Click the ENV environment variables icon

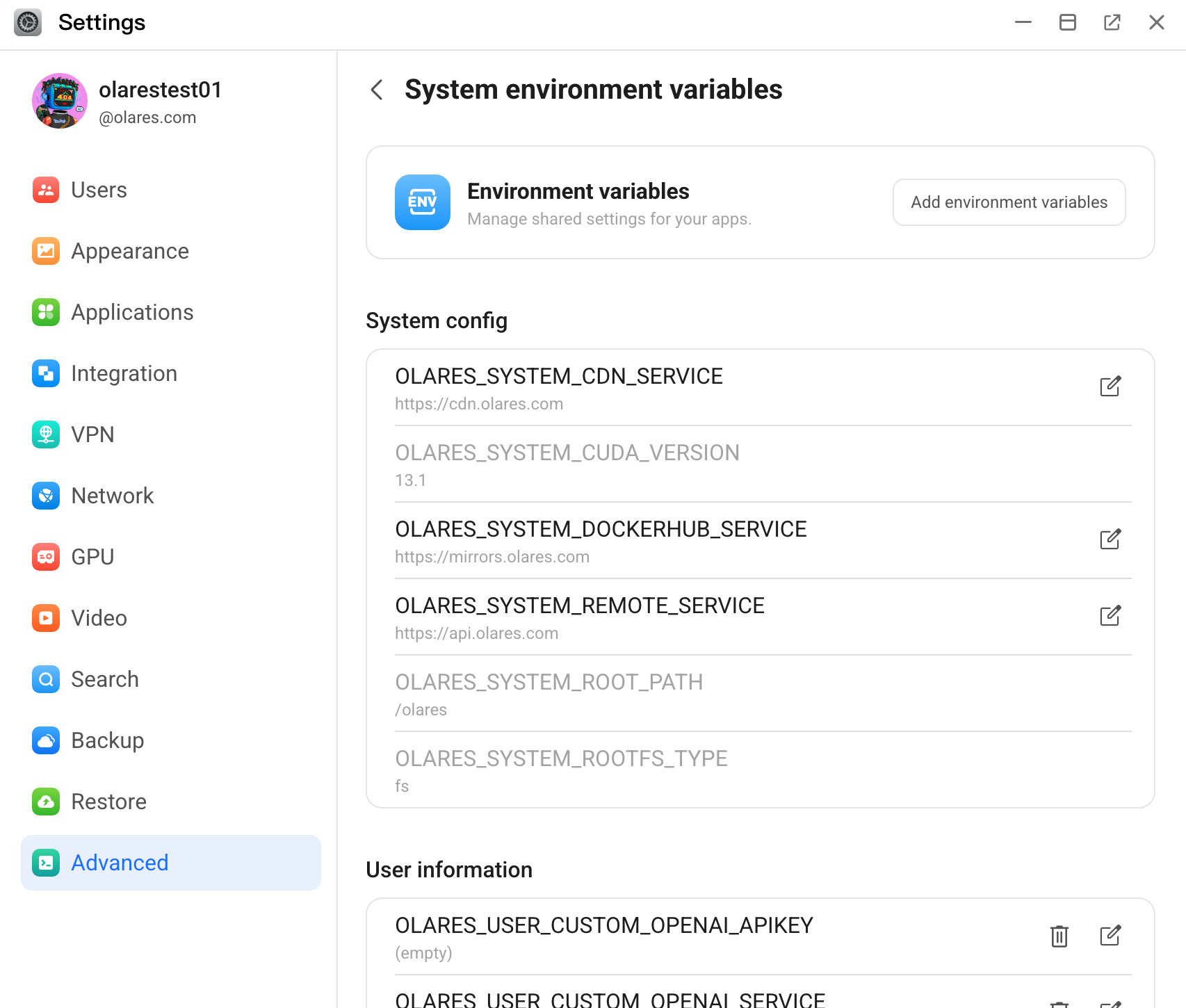click(x=422, y=202)
